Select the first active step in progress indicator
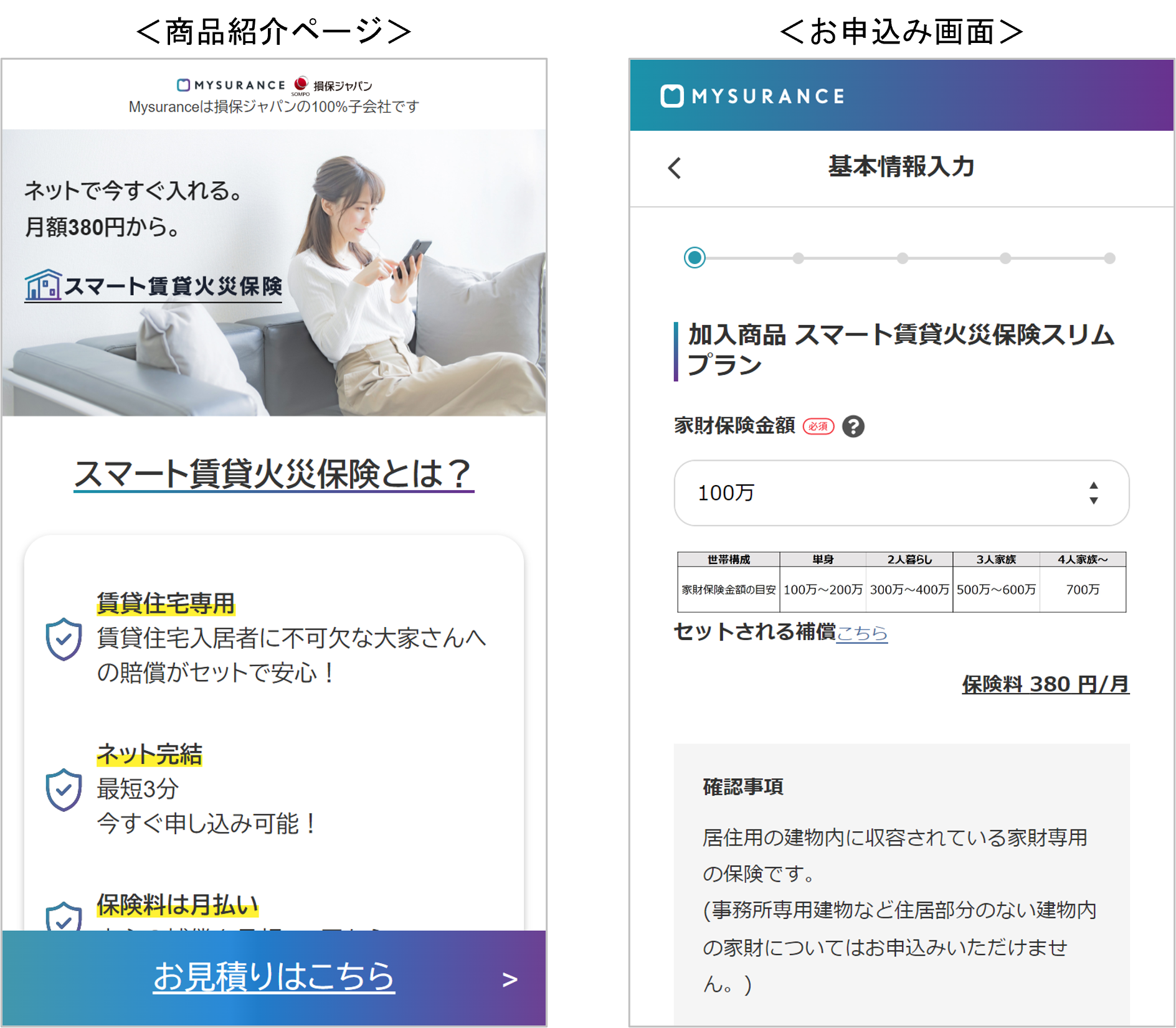1176x1028 pixels. click(x=695, y=257)
